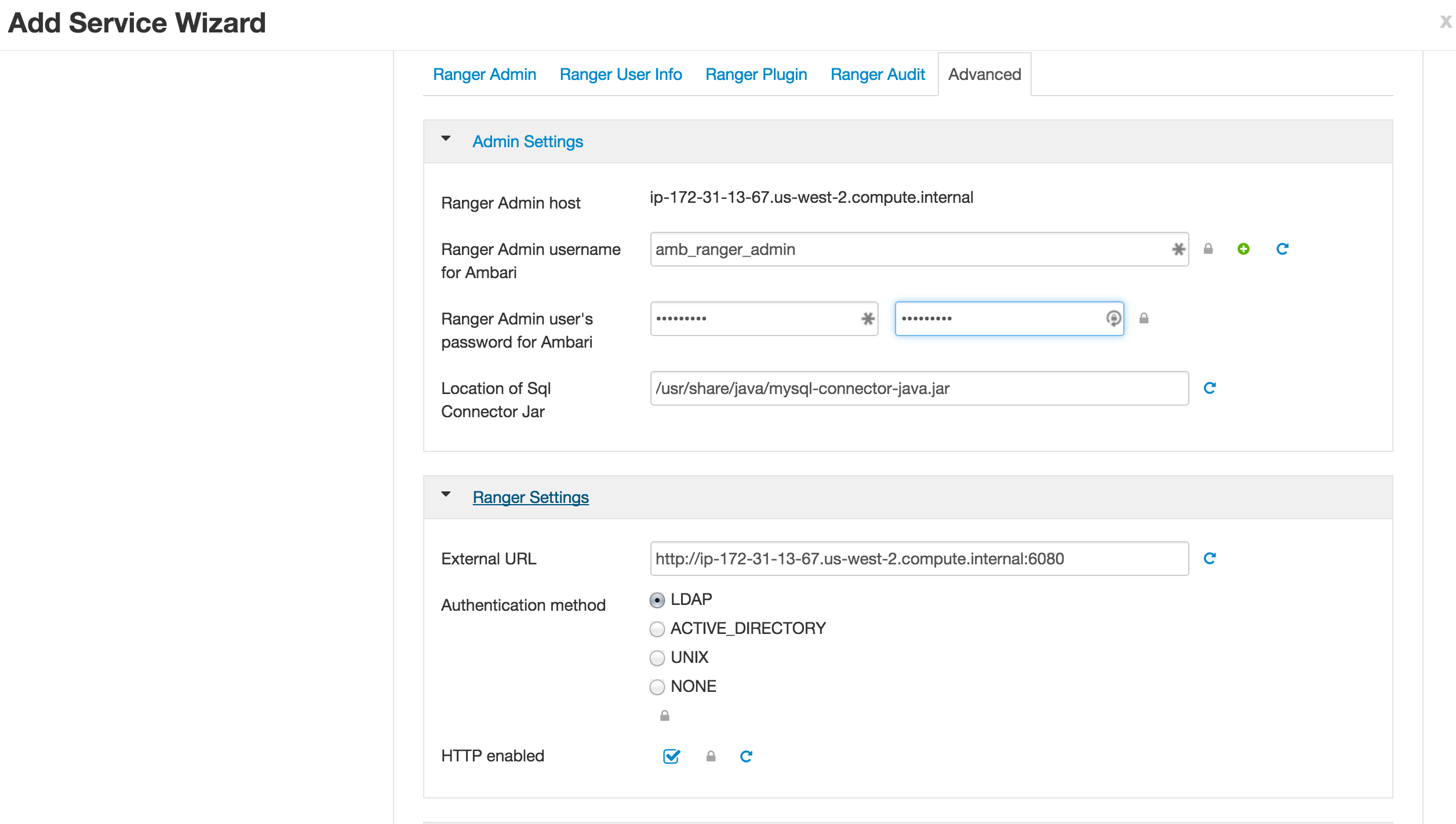
Task: Select NONE authentication radio button
Action: [657, 687]
